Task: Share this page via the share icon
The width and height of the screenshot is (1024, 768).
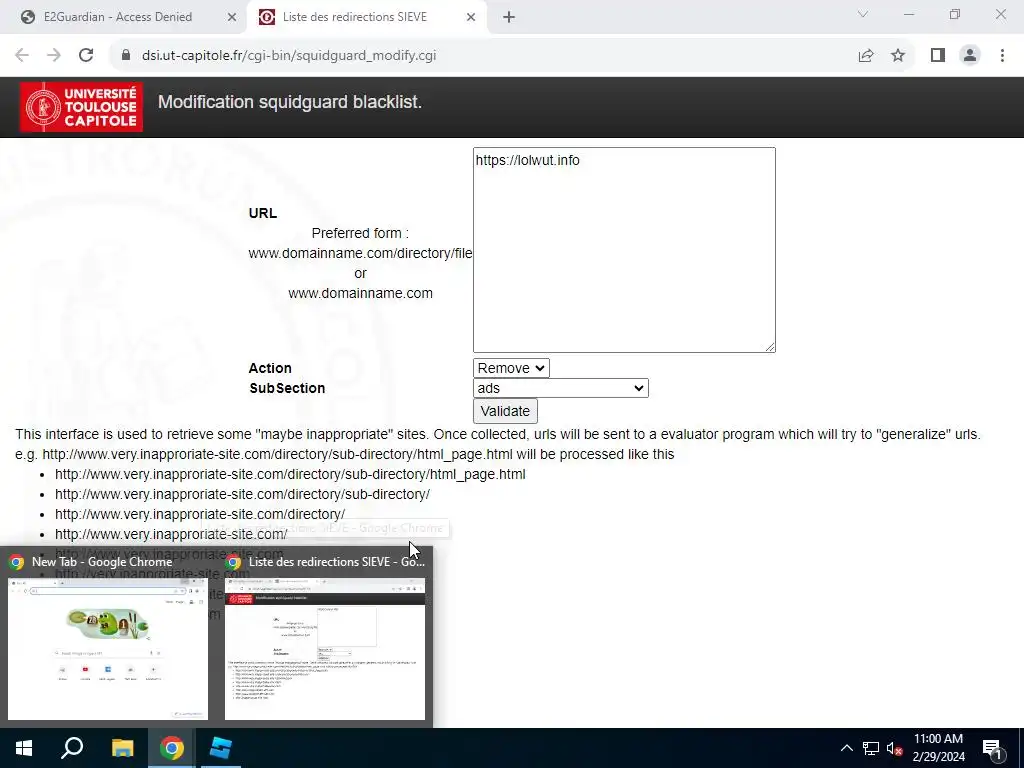Action: [x=866, y=56]
